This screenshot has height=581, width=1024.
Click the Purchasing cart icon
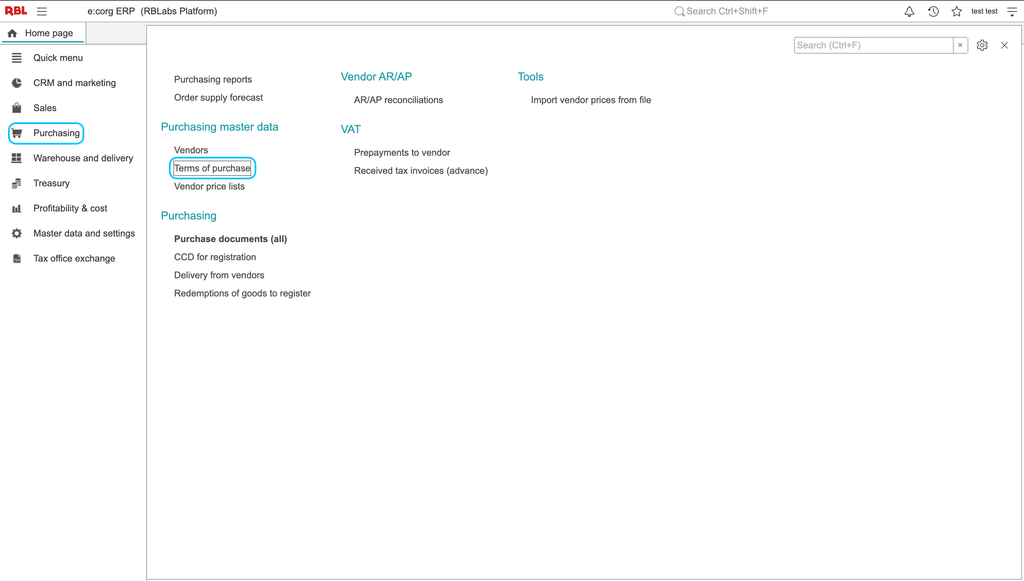pos(17,133)
